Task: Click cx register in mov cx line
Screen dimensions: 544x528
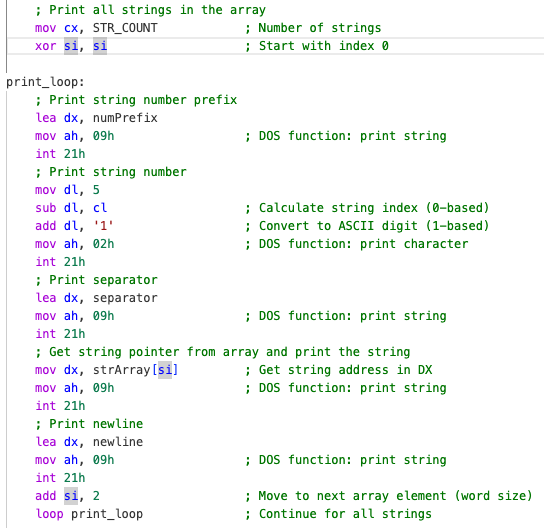Action: pos(71,28)
